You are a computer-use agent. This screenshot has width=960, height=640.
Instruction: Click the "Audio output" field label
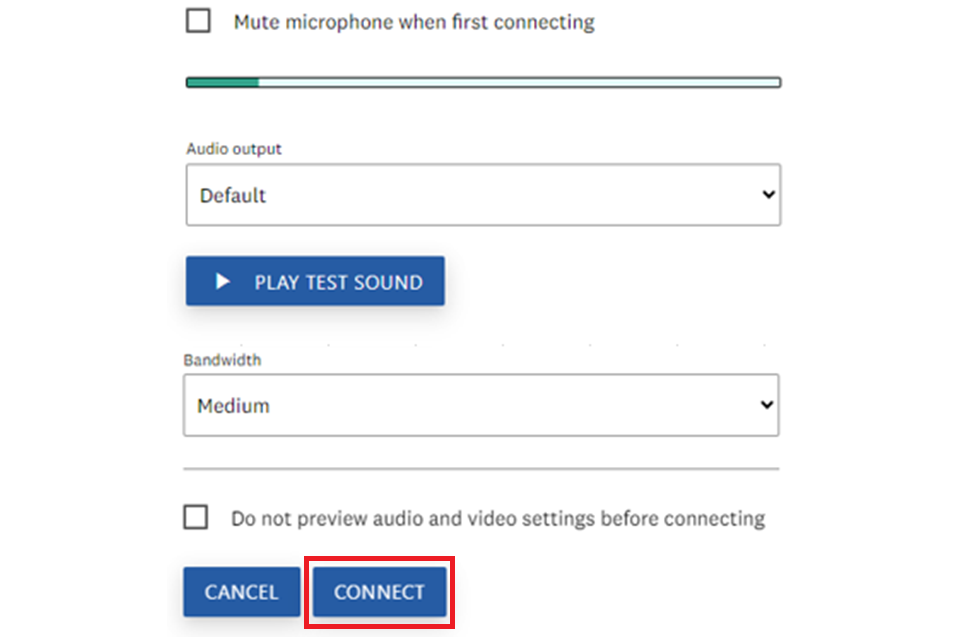[x=234, y=149]
